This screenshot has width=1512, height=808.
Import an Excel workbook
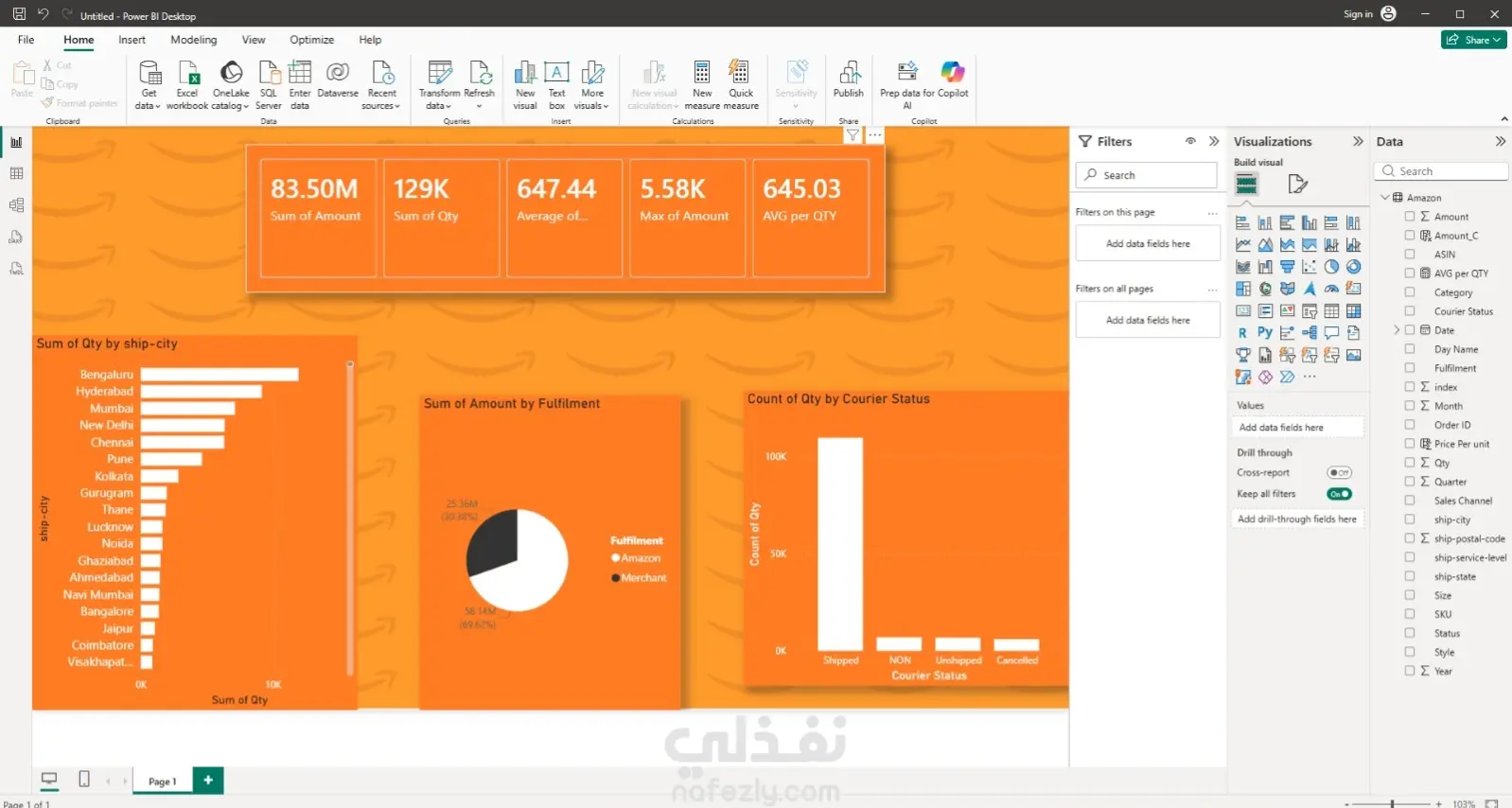(x=187, y=85)
